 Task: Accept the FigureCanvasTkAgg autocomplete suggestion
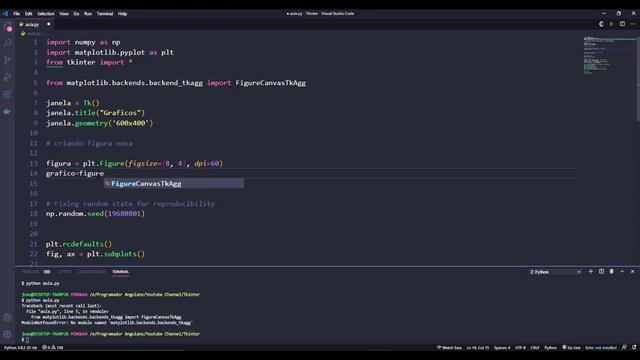tap(174, 184)
